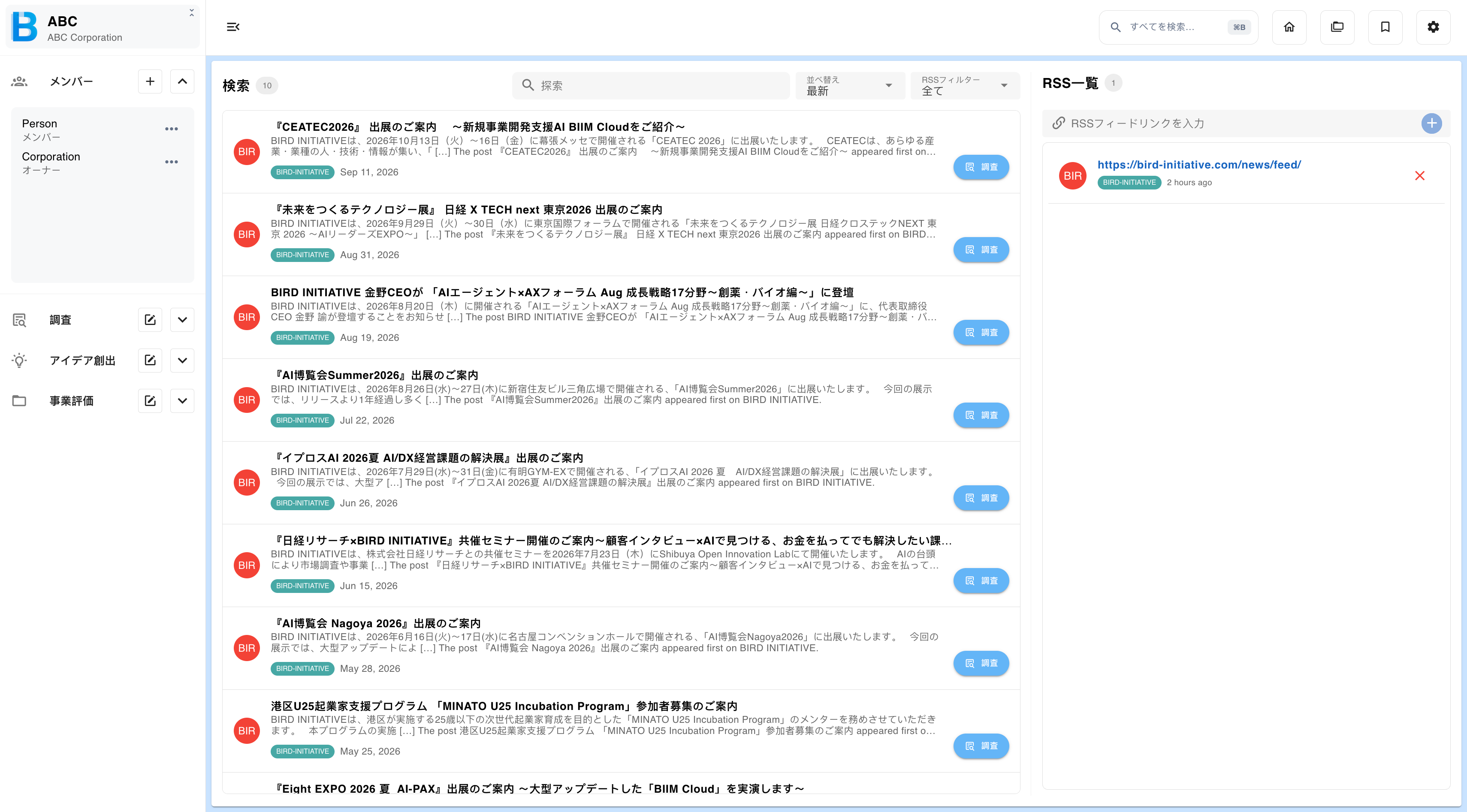Create new 事業評価 with the edit icon
This screenshot has width=1467, height=812.
point(150,400)
